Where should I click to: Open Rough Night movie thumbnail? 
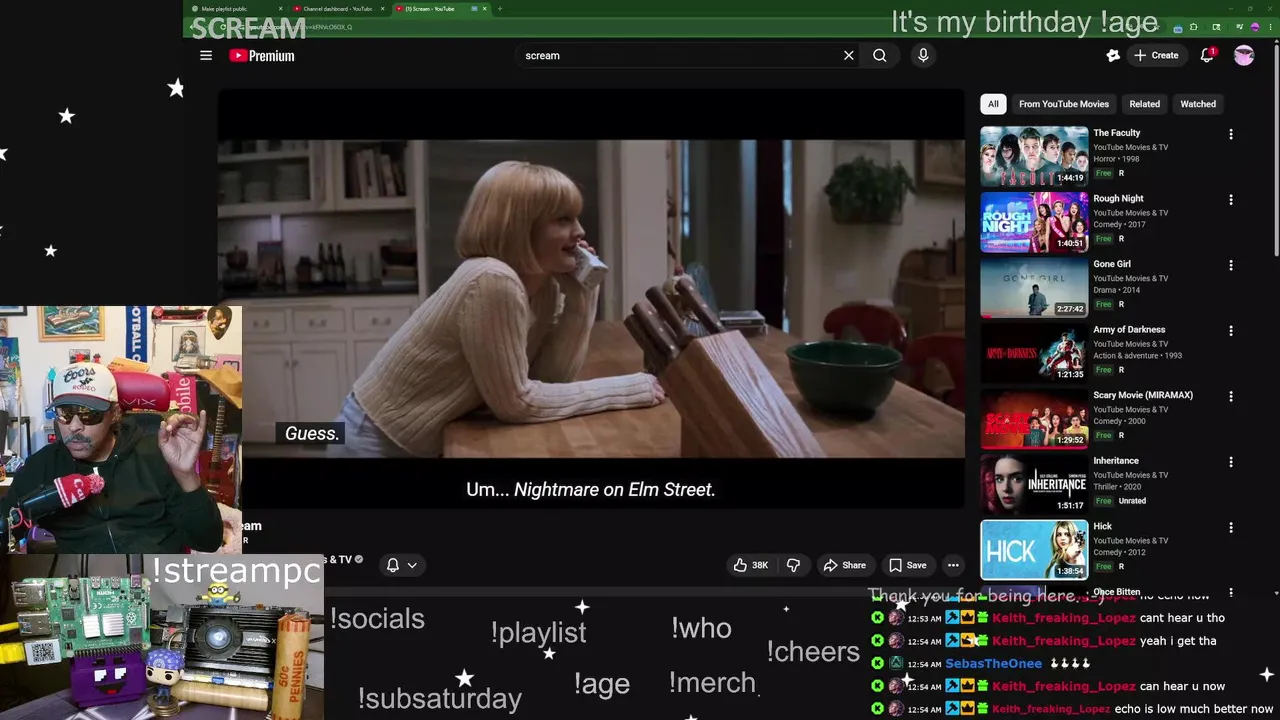coord(1034,222)
